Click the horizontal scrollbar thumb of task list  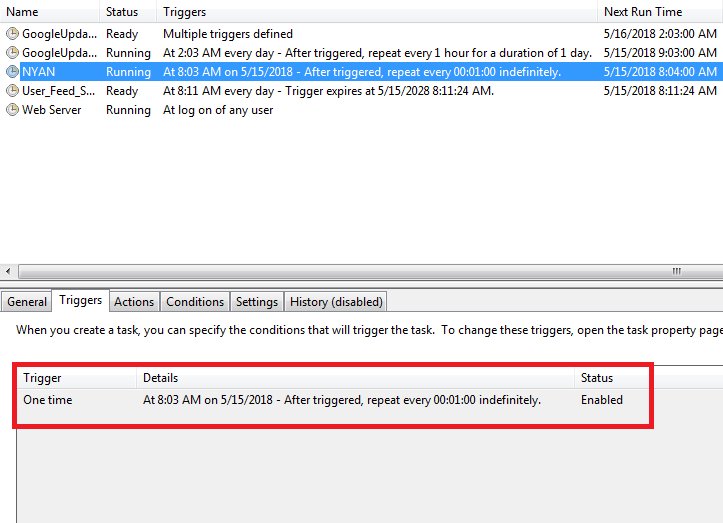371,271
